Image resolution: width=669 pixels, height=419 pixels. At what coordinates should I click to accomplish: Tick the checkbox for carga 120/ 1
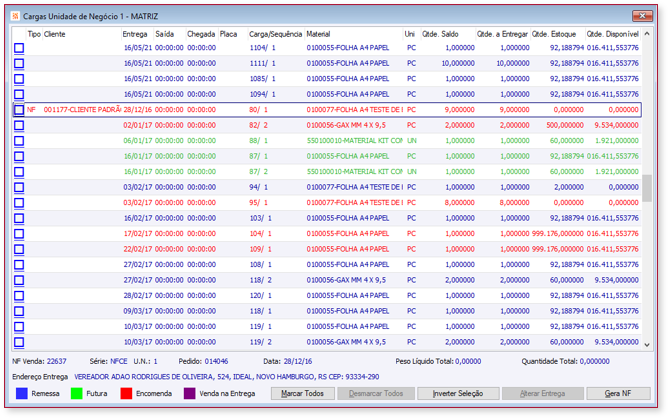[x=19, y=296]
